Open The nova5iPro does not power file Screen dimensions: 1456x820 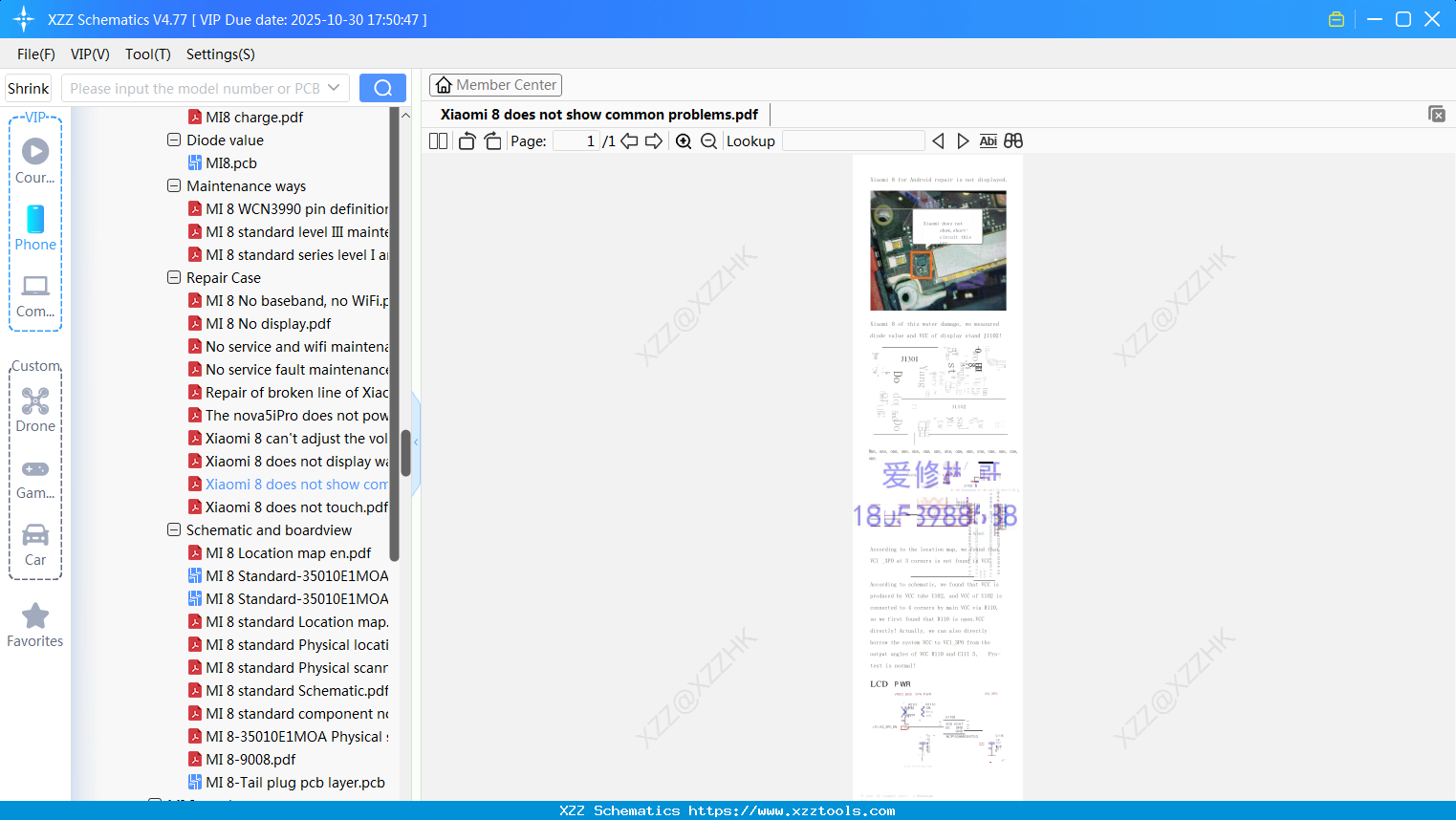tap(288, 415)
